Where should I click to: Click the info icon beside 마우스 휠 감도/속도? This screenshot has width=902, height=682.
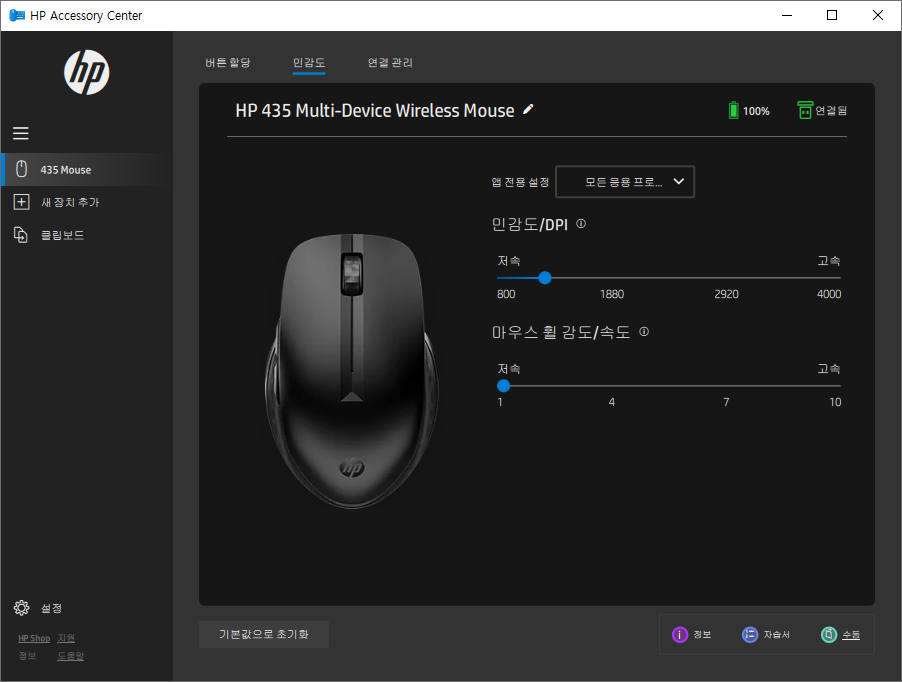(644, 332)
